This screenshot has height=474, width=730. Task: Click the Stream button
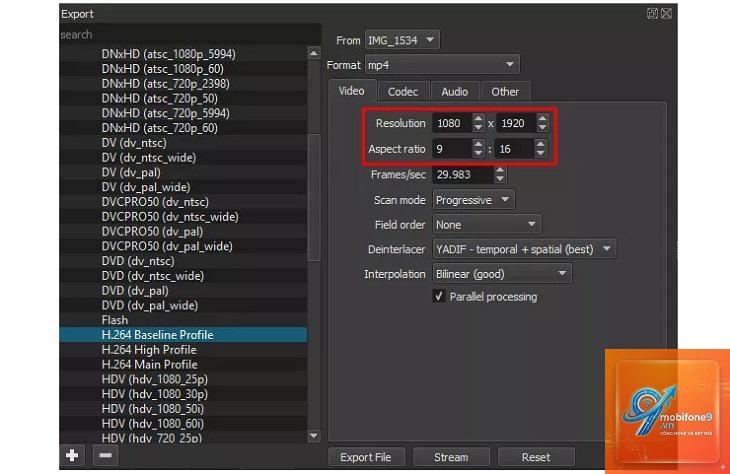tap(451, 457)
